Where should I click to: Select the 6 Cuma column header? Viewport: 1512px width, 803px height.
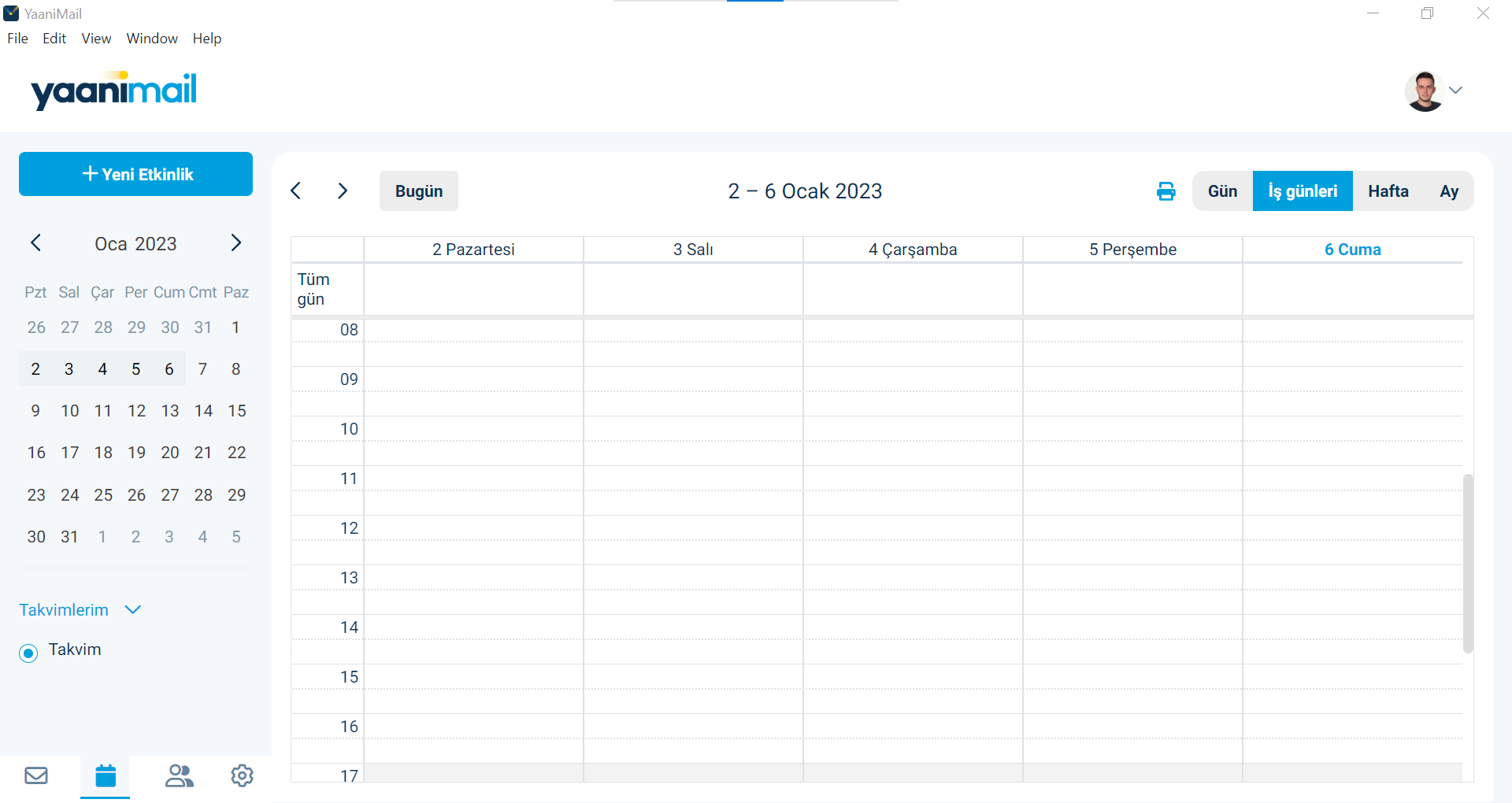1352,250
